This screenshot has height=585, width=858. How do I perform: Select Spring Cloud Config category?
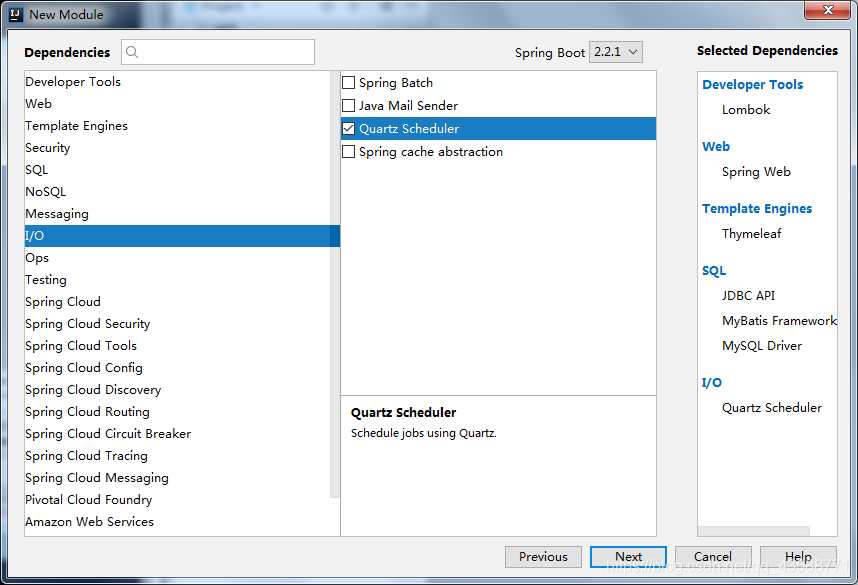177,368
